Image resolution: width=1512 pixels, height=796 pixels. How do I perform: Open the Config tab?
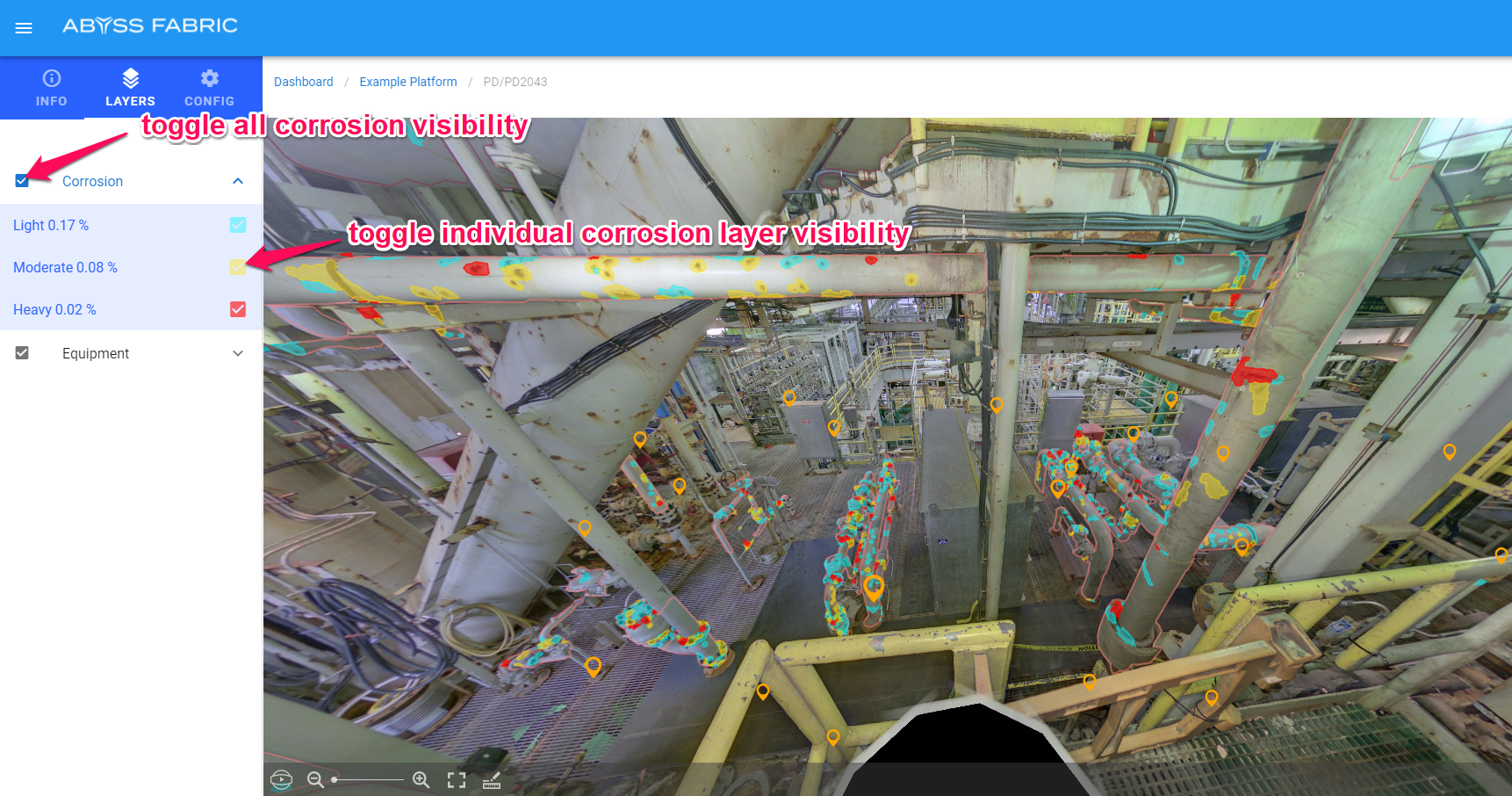[x=209, y=88]
